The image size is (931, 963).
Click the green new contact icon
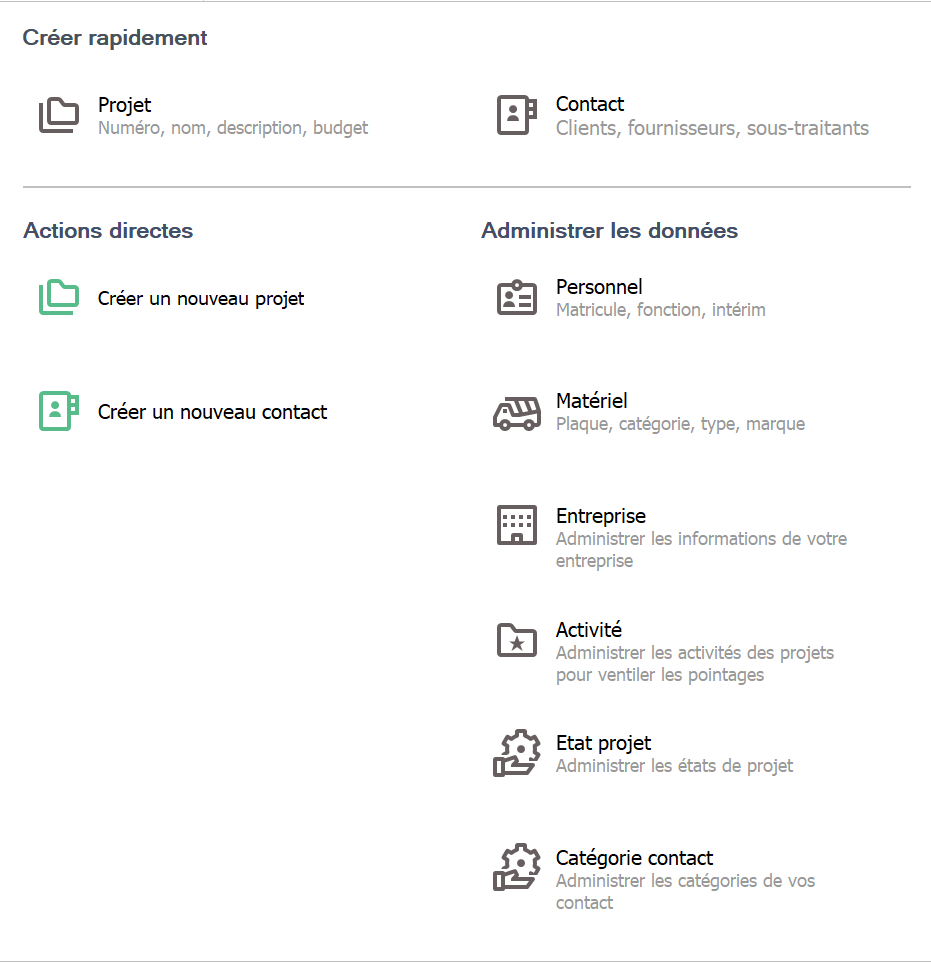[x=59, y=411]
